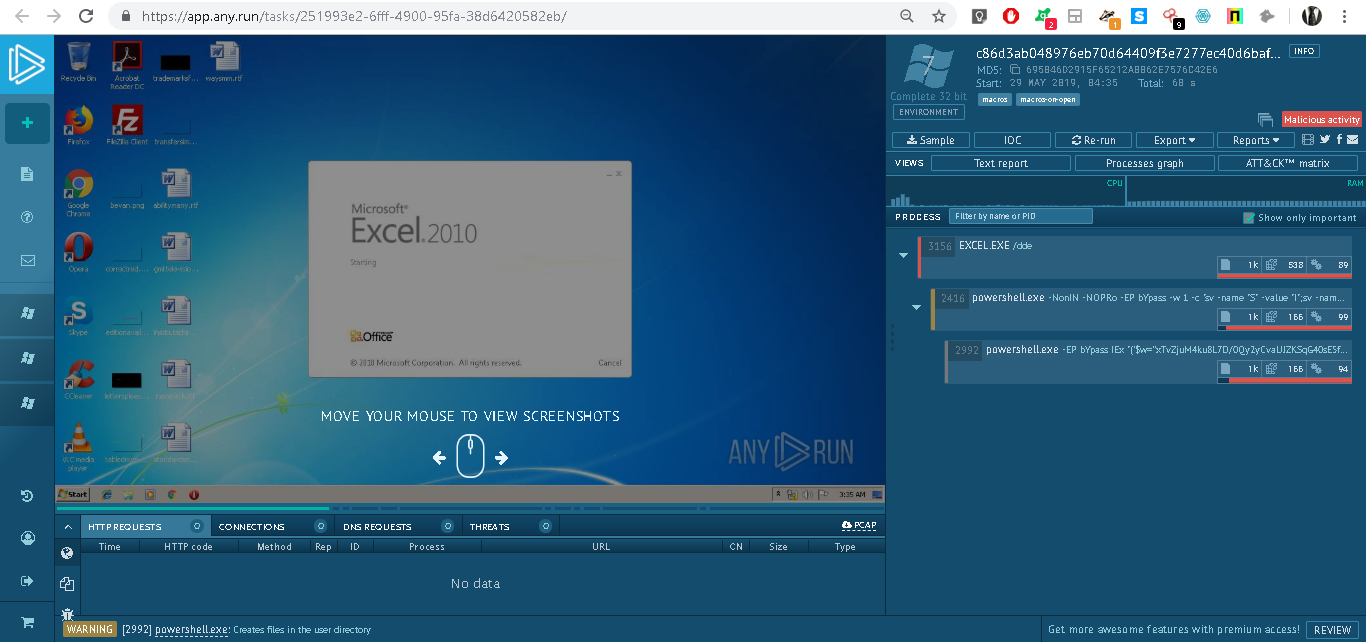The height and width of the screenshot is (642, 1366).
Task: Open the envelope icon in left sidebar
Action: point(27,260)
